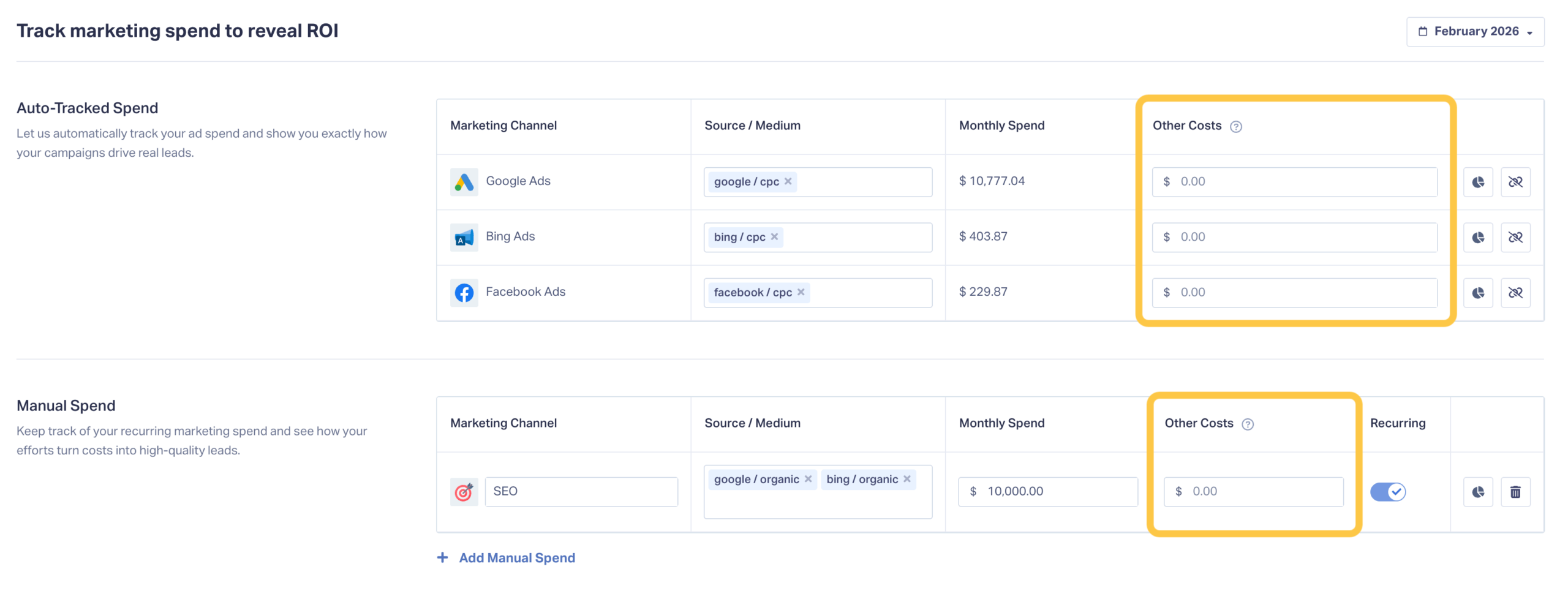Click the pie chart icon for Google Ads
The height and width of the screenshot is (599, 1568).
[1477, 182]
